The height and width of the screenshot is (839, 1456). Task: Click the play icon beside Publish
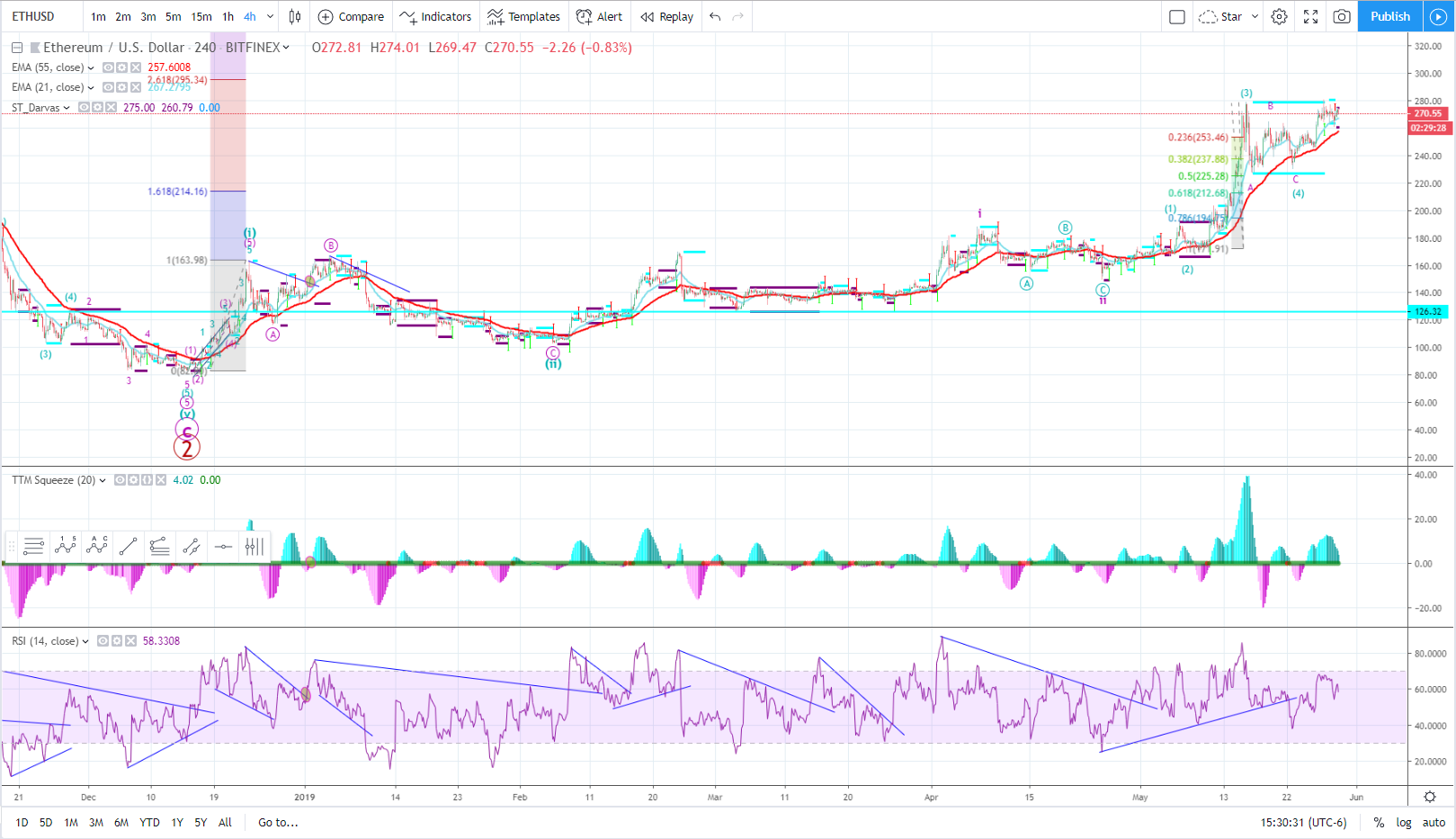(1438, 16)
